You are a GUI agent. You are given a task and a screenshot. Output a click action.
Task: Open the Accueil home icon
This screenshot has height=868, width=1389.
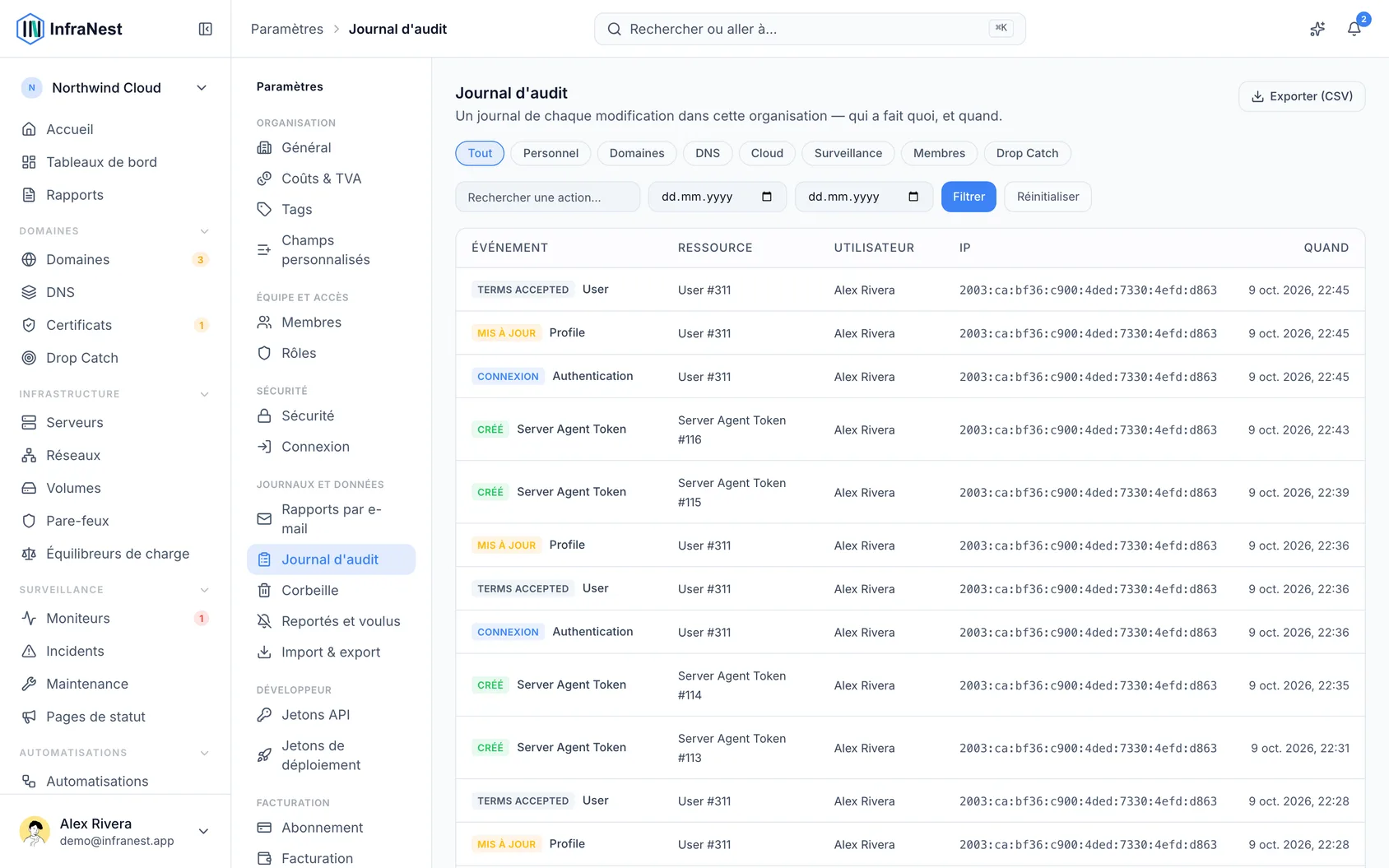pyautogui.click(x=29, y=129)
